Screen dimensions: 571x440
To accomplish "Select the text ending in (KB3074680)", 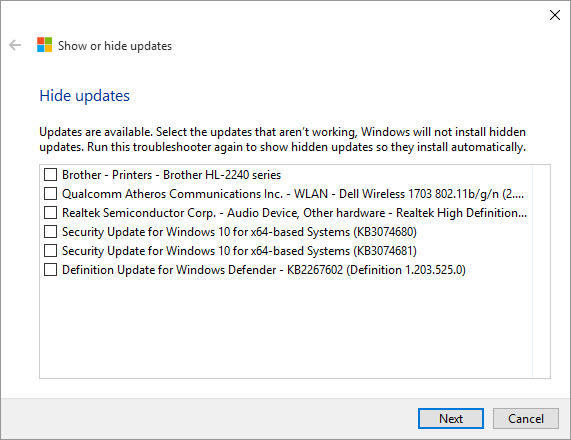I will [239, 232].
